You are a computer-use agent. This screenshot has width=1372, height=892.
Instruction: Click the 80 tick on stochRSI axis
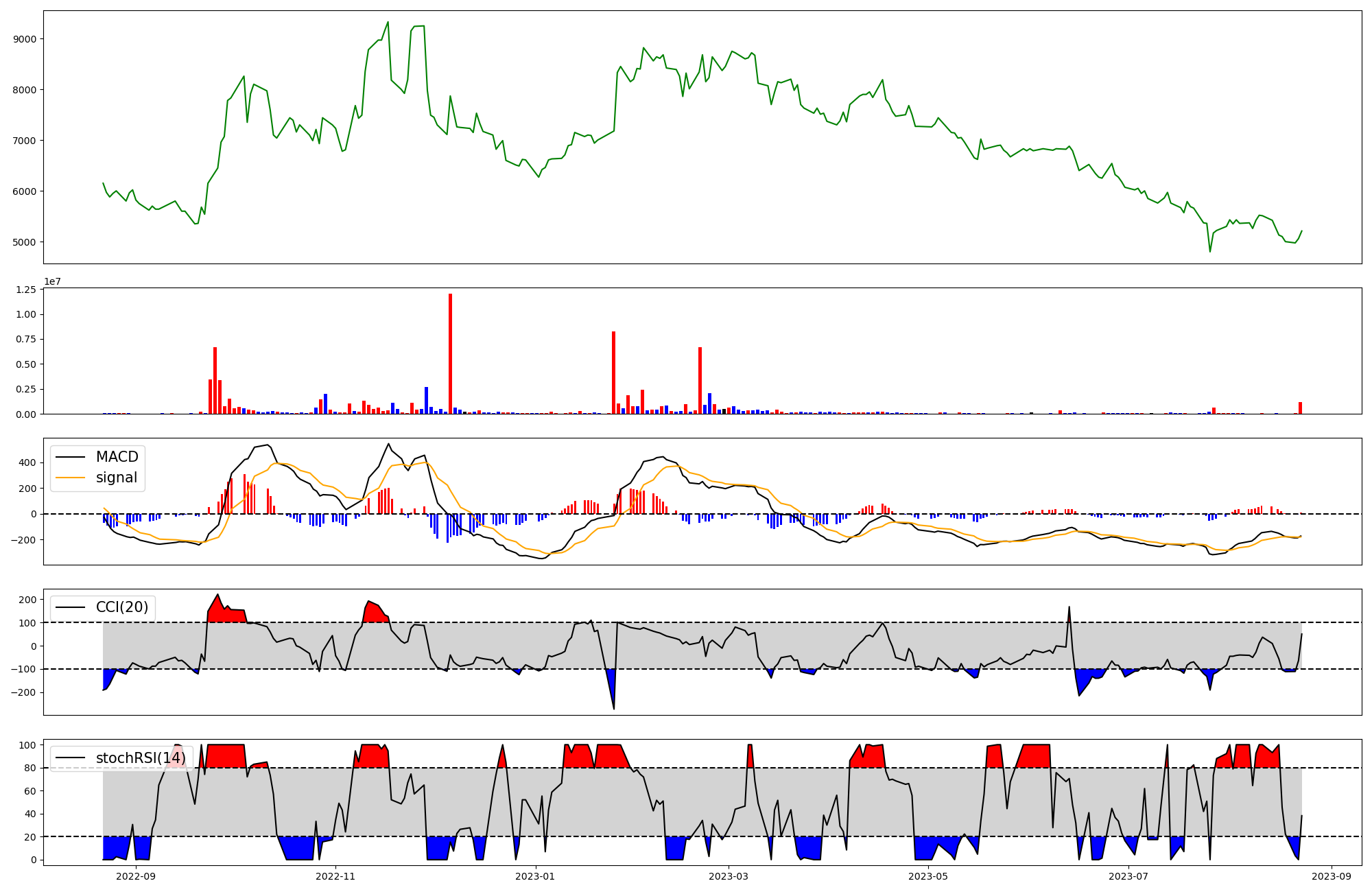[30, 768]
